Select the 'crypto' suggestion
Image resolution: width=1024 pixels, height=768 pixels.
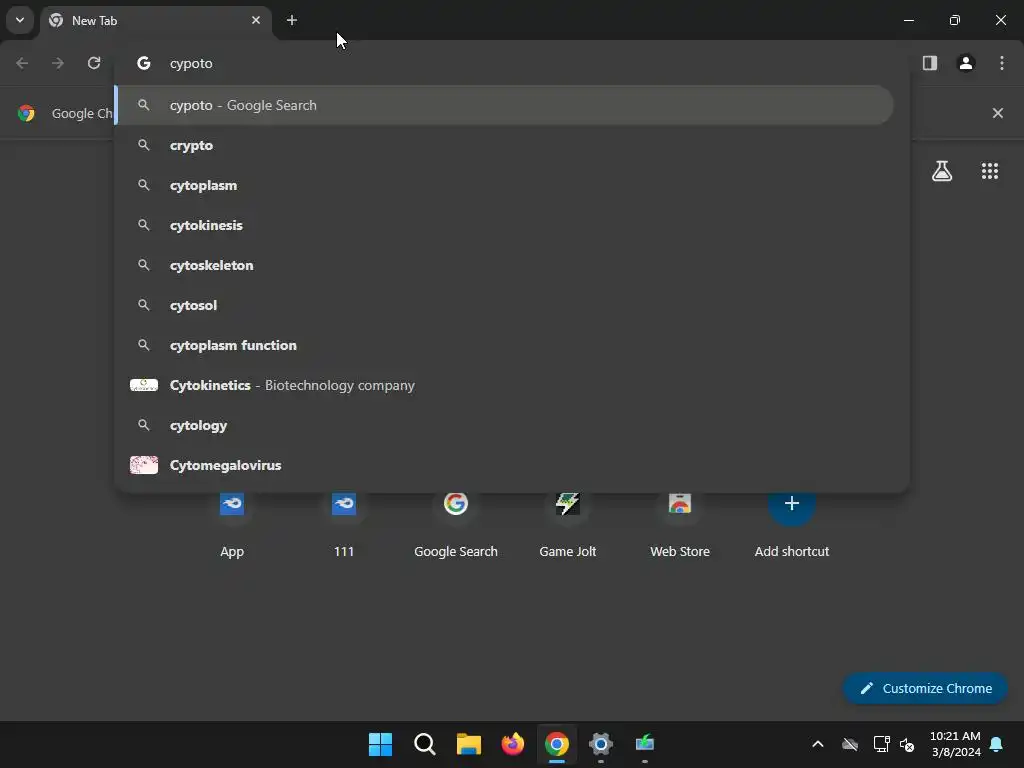tap(504, 145)
